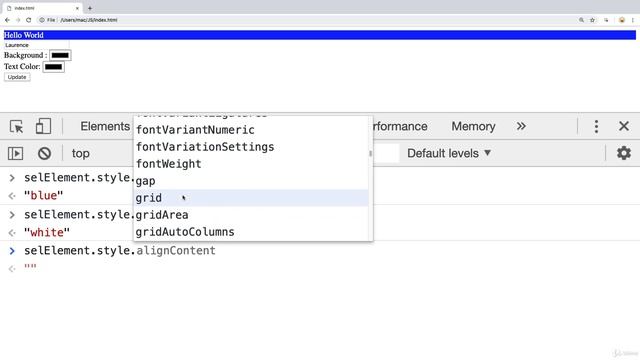This screenshot has height=360, width=640.
Task: Open console settings gear icon
Action: 624,153
